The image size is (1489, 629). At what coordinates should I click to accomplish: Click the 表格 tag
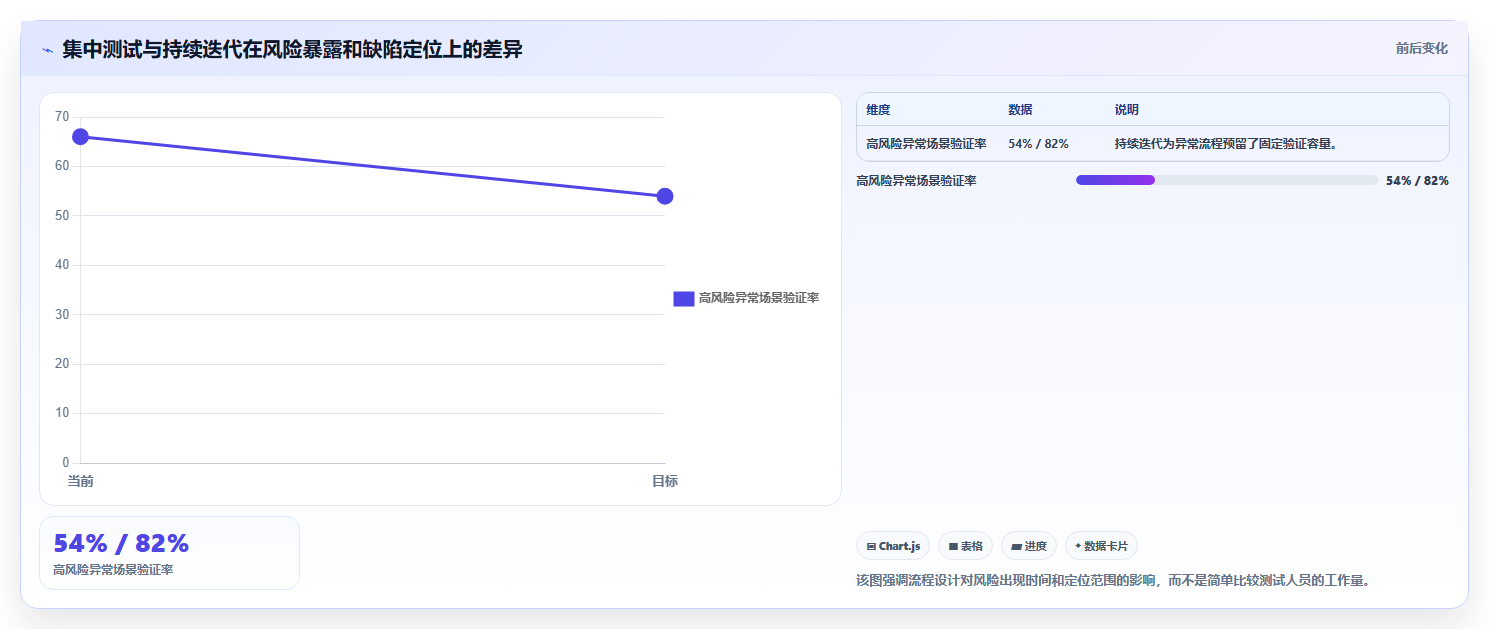(965, 546)
